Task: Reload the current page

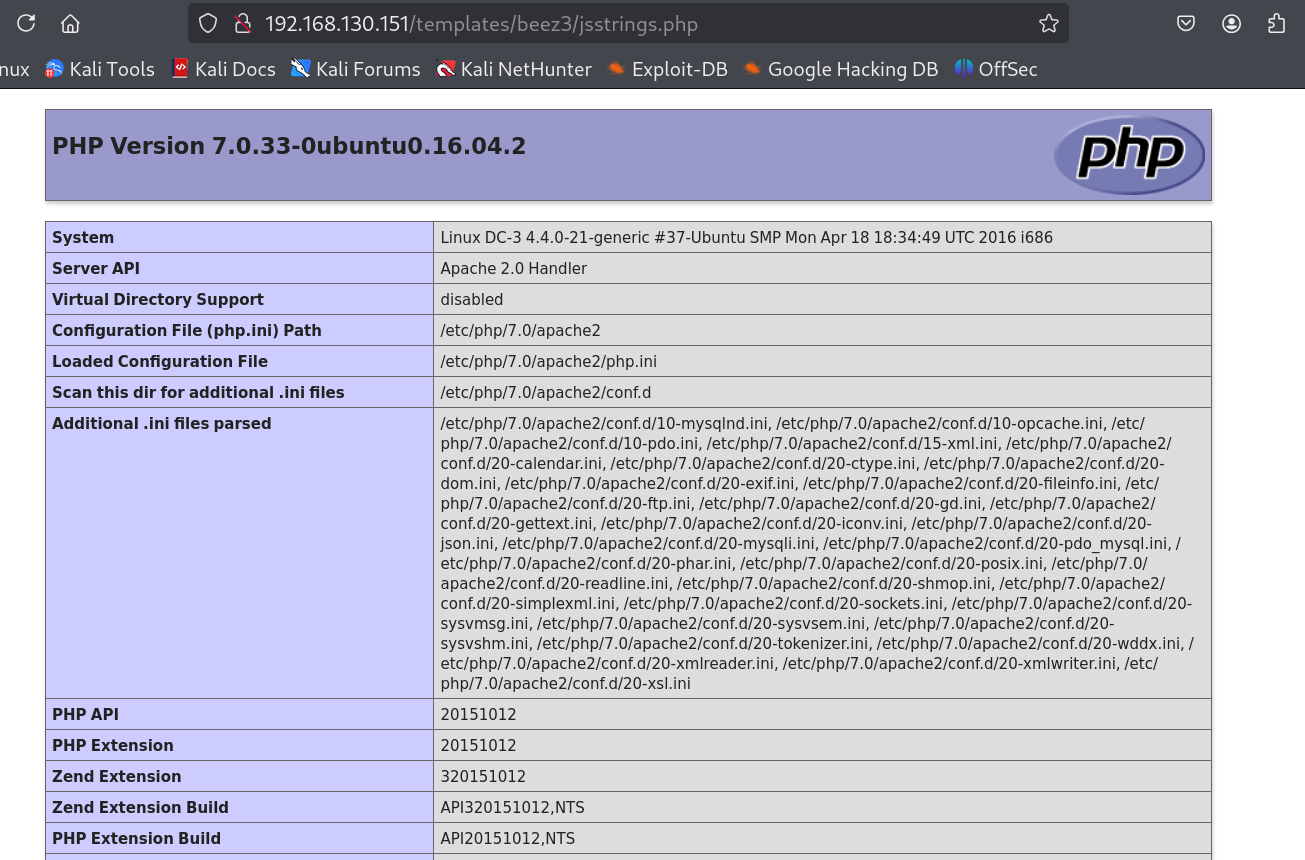Action: [x=26, y=23]
